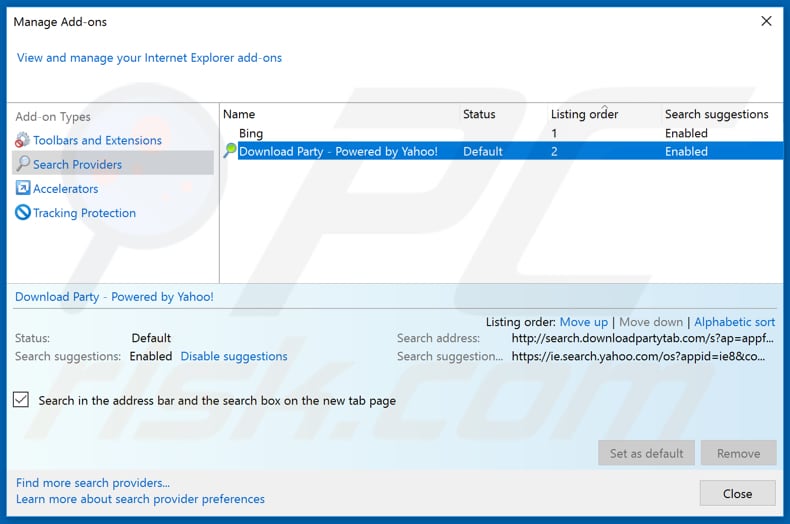Click the Set as default button
The width and height of the screenshot is (790, 524).
pos(646,453)
